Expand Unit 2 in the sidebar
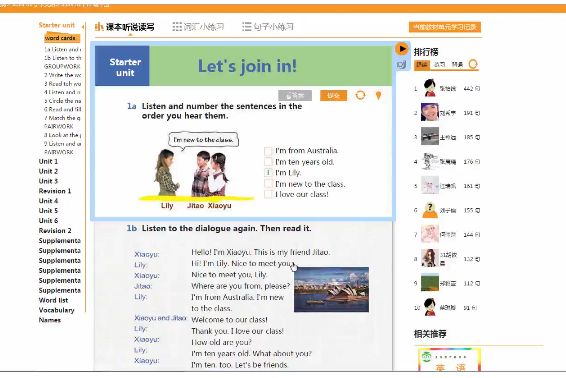 point(48,171)
